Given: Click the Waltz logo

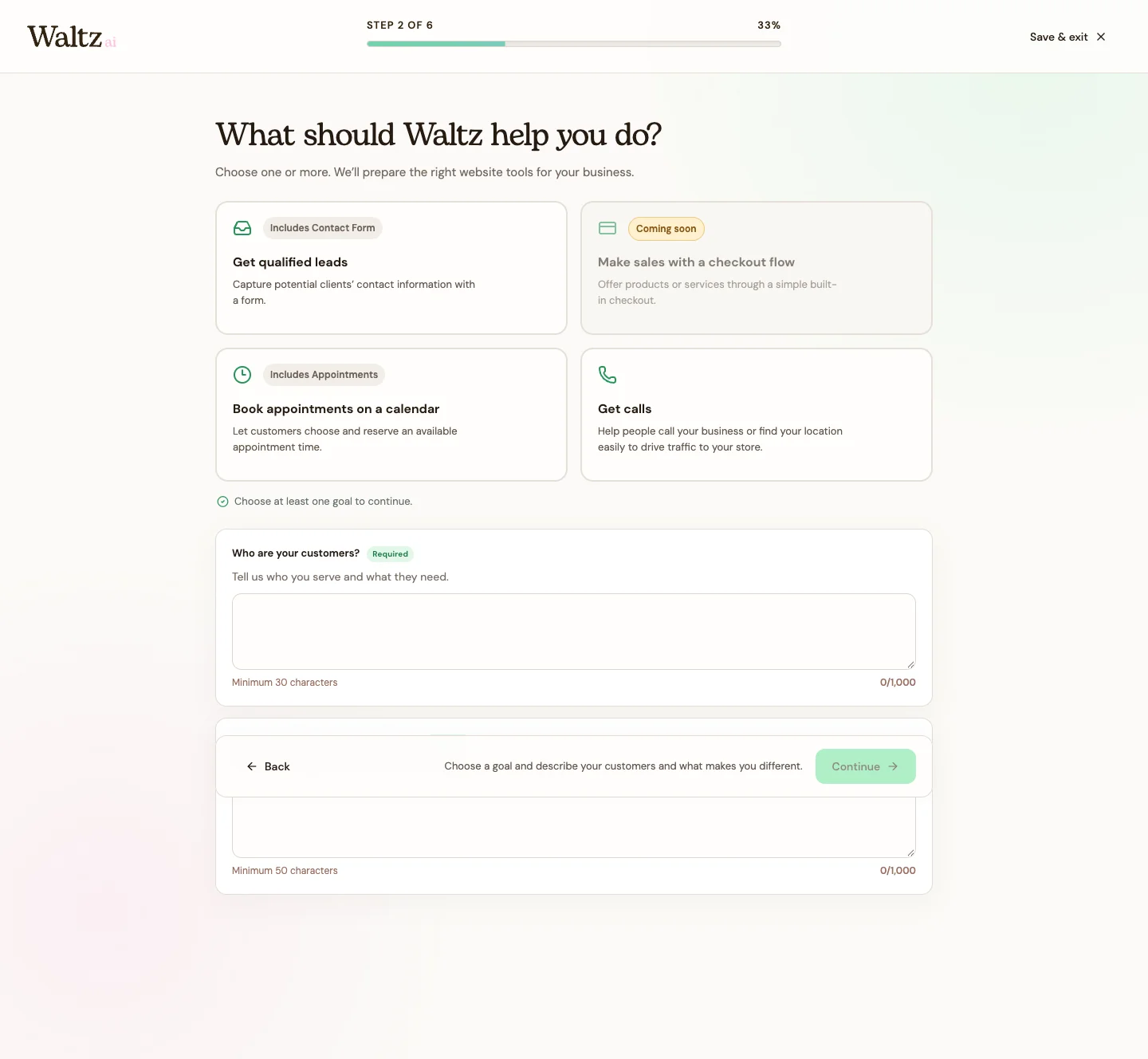Looking at the screenshot, I should tap(72, 37).
